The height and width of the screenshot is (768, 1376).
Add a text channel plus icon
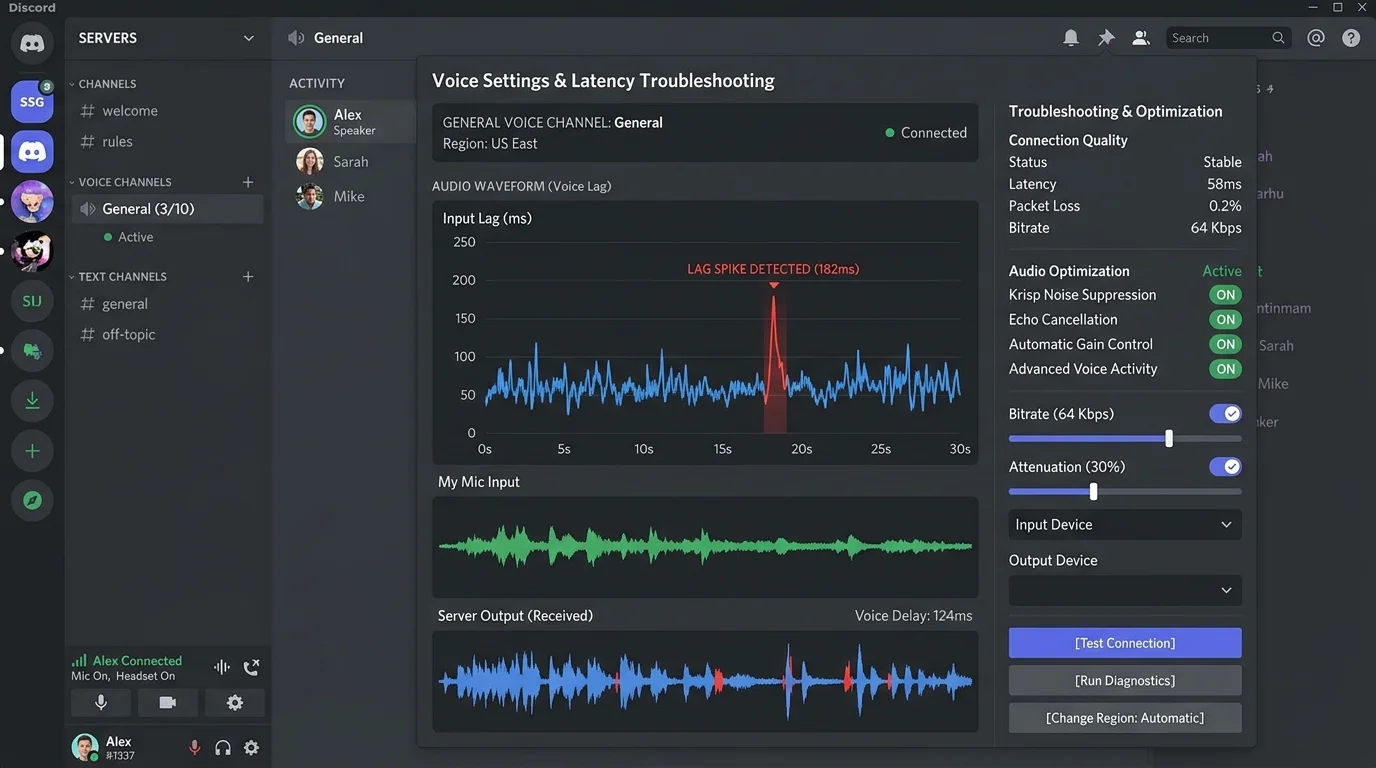click(x=248, y=276)
